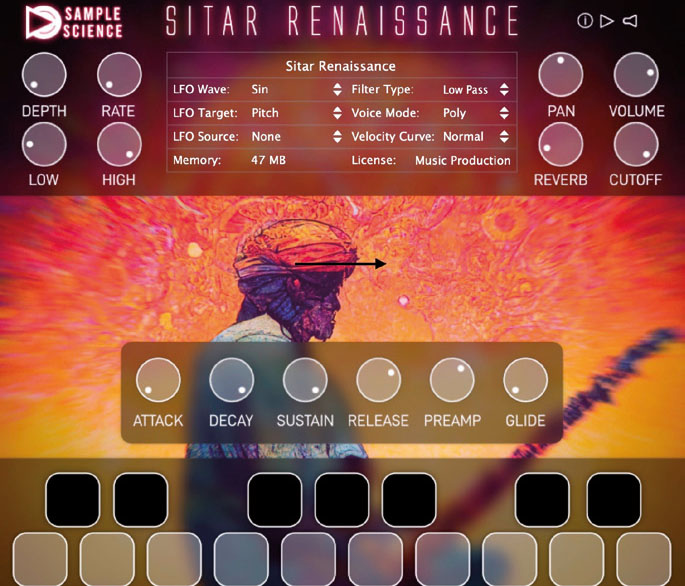
Task: Click the 'Sitar Renaissance' preset name header
Action: point(340,66)
